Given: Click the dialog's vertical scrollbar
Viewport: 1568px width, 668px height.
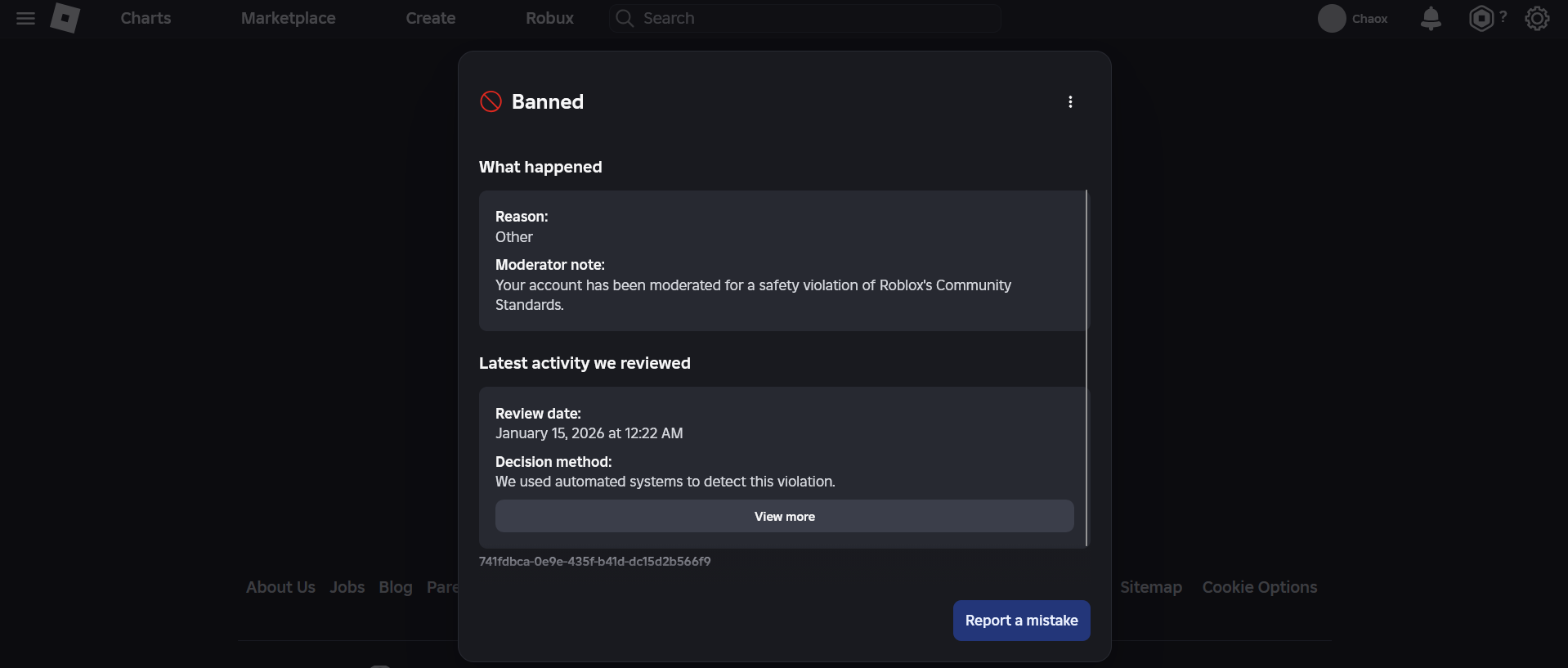Looking at the screenshot, I should tap(1086, 368).
